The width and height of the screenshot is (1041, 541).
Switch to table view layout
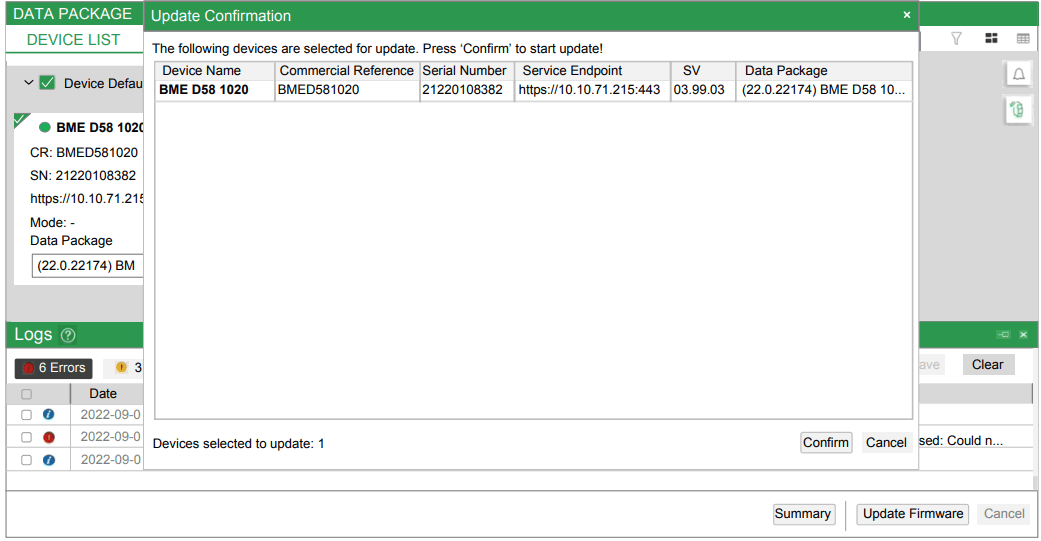[1023, 39]
